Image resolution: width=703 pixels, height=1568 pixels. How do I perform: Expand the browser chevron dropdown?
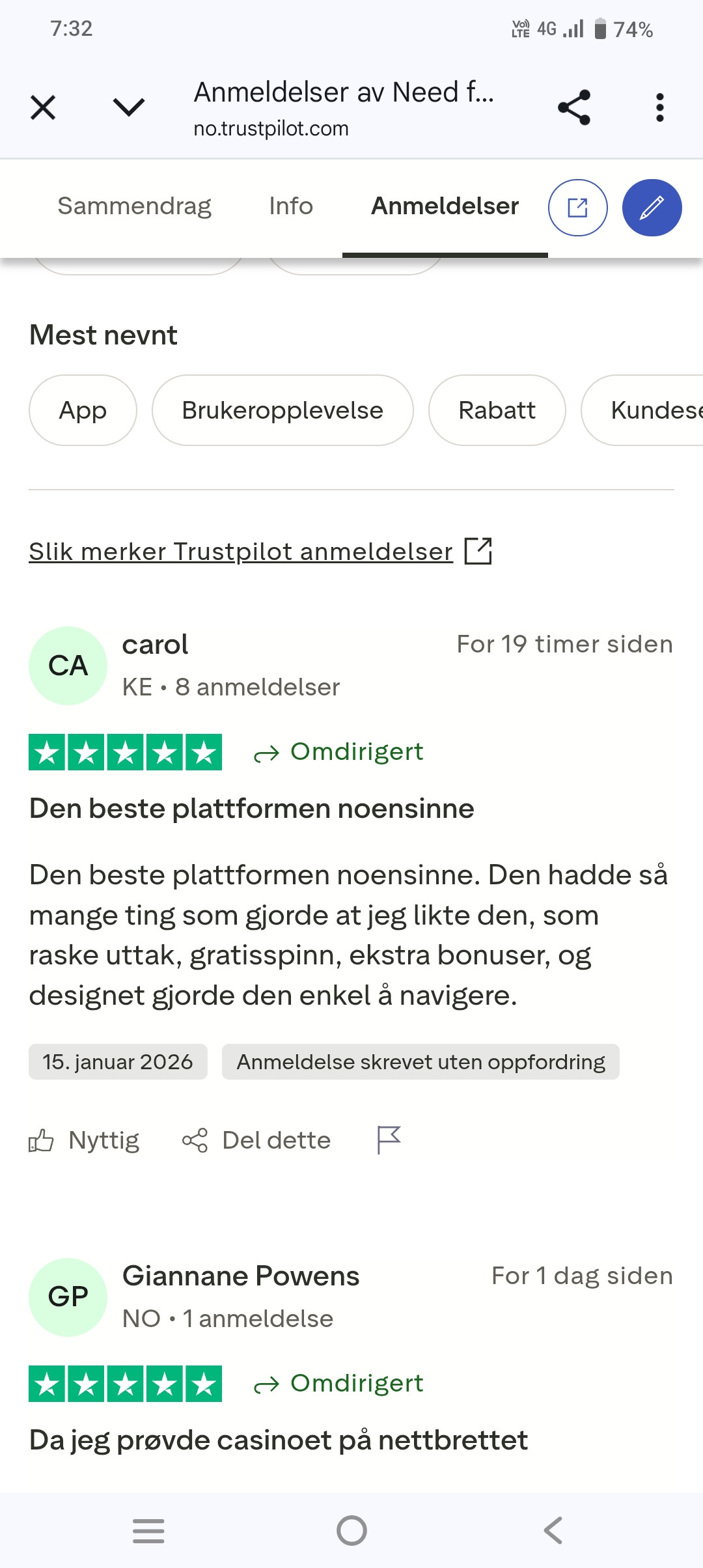[x=129, y=107]
